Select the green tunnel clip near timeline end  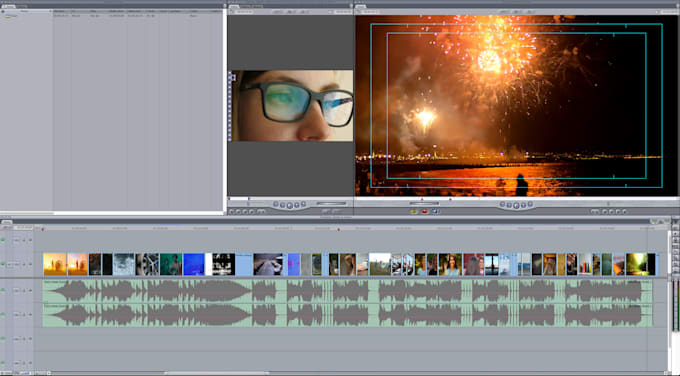click(637, 264)
